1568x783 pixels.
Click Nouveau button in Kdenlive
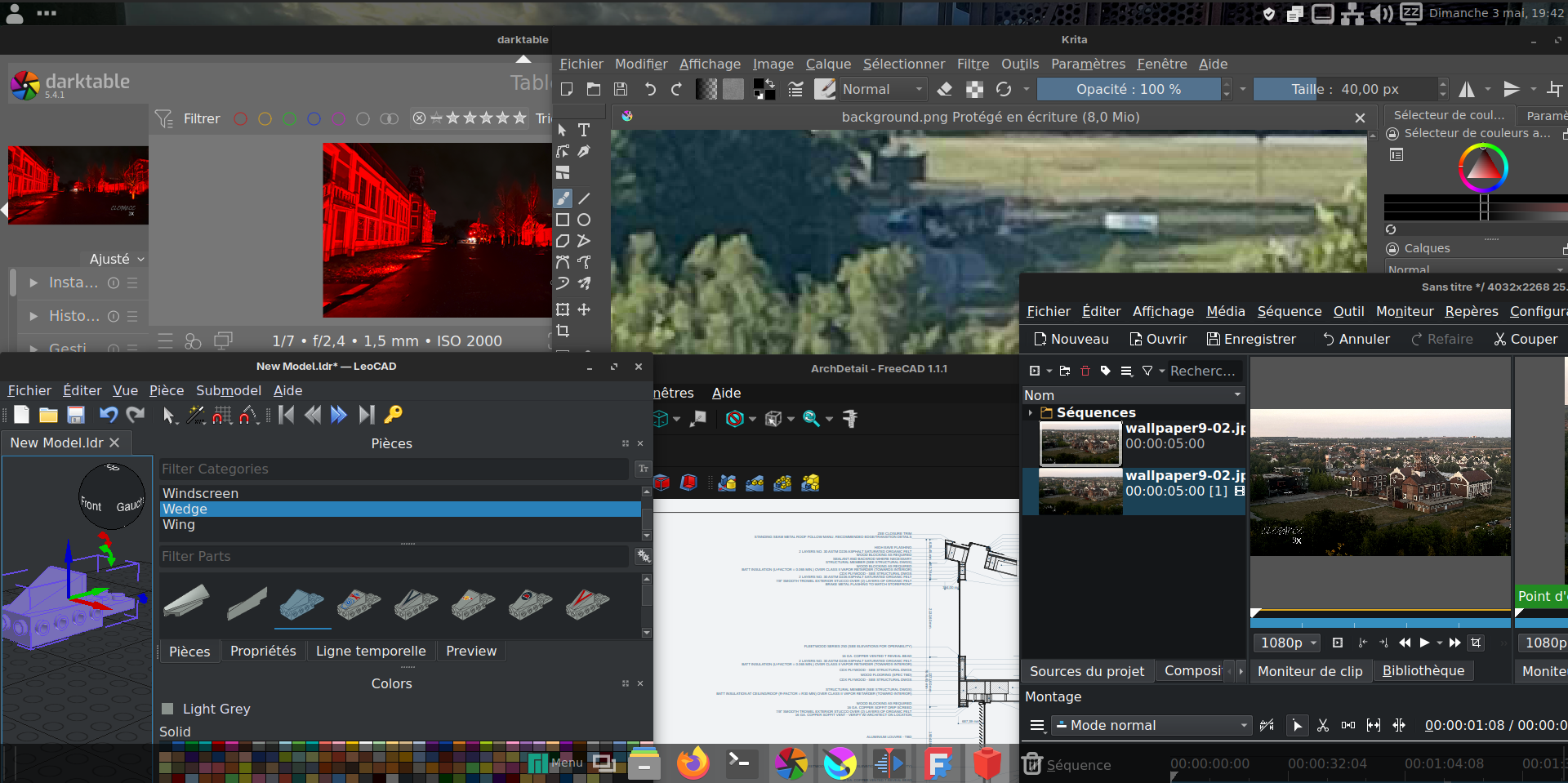click(x=1071, y=339)
